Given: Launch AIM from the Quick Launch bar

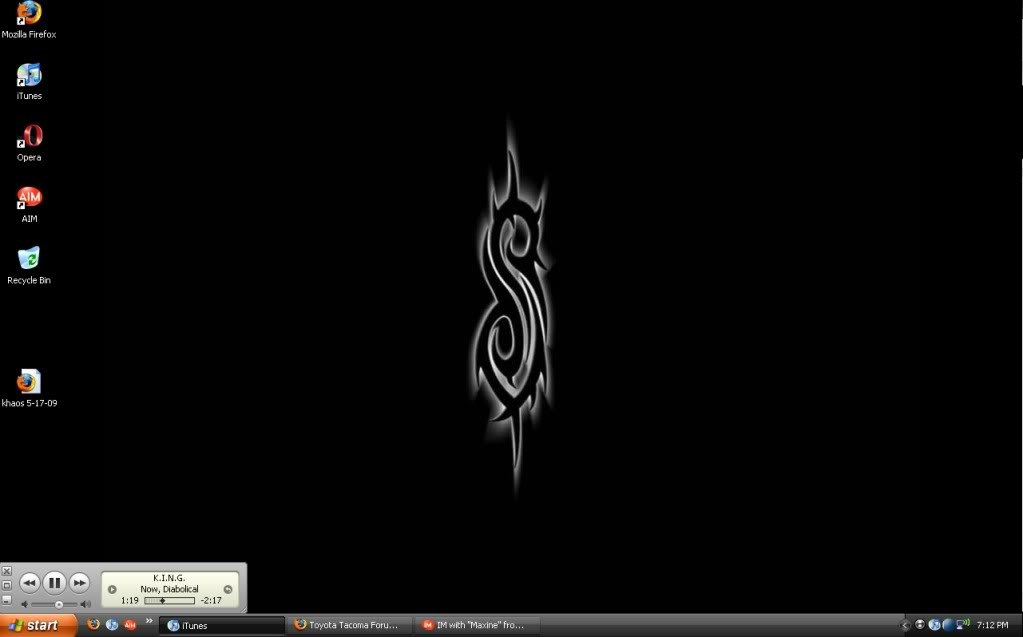Looking at the screenshot, I should point(130,625).
